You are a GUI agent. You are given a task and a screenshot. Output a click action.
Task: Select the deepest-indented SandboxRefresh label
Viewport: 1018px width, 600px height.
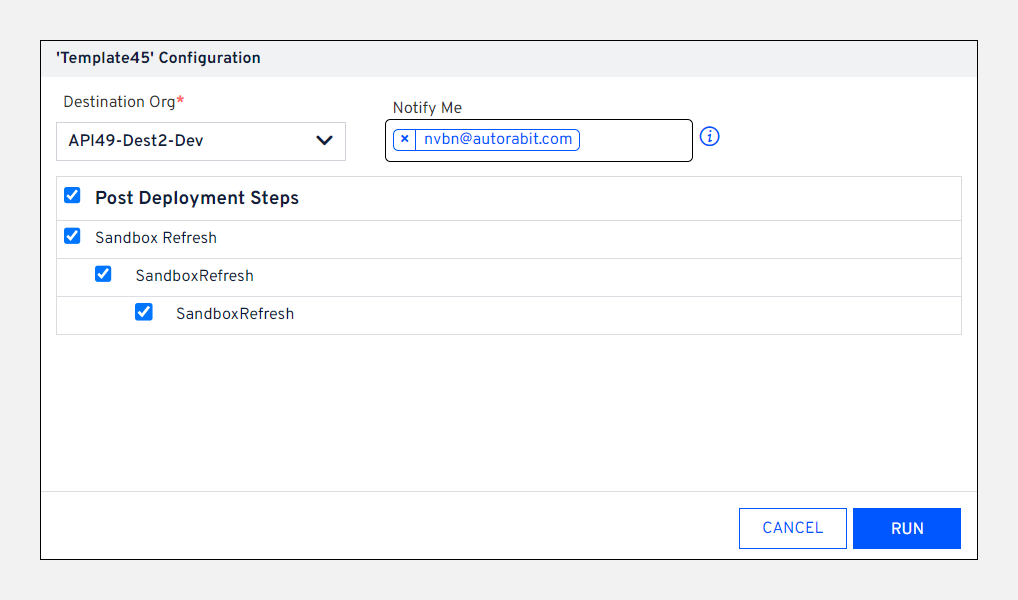pos(235,314)
